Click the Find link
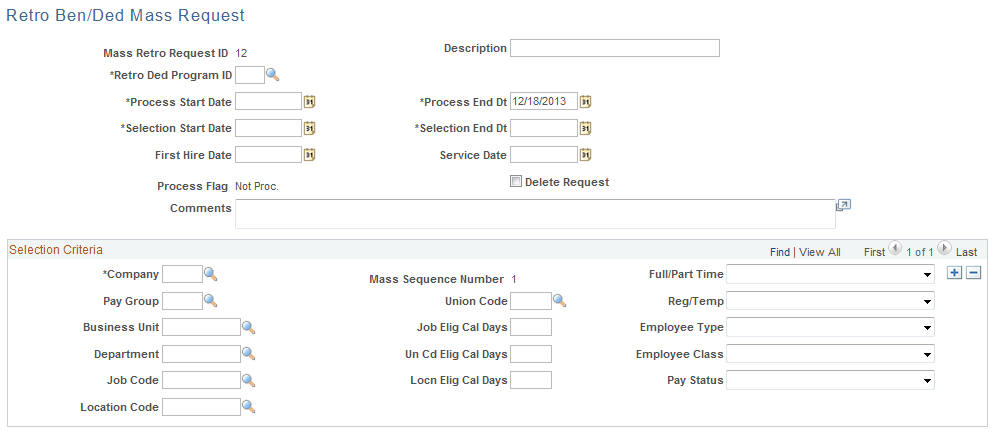Image resolution: width=994 pixels, height=432 pixels. pos(780,252)
